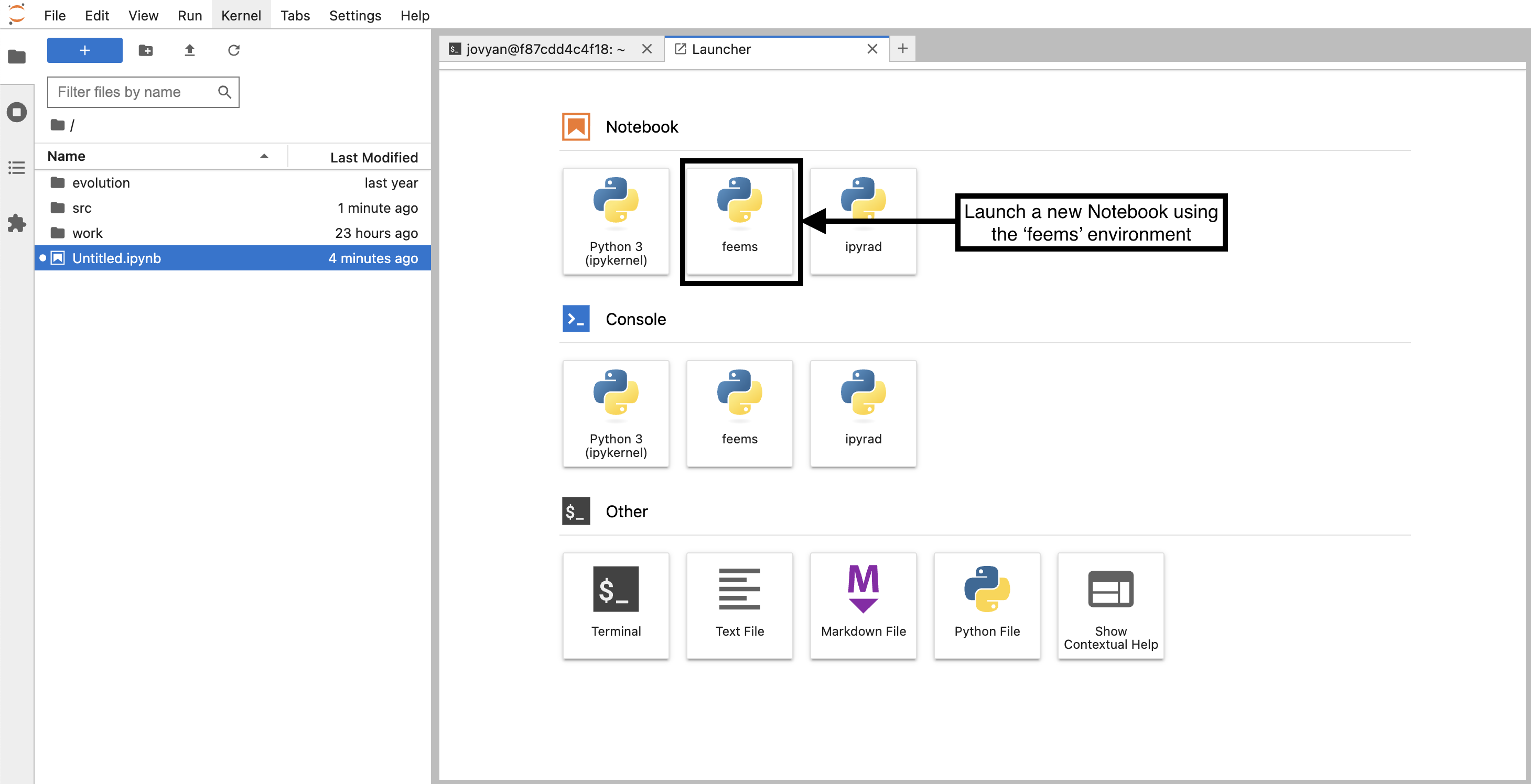Create a new Text File
Screen dimensions: 1531x784
point(739,606)
